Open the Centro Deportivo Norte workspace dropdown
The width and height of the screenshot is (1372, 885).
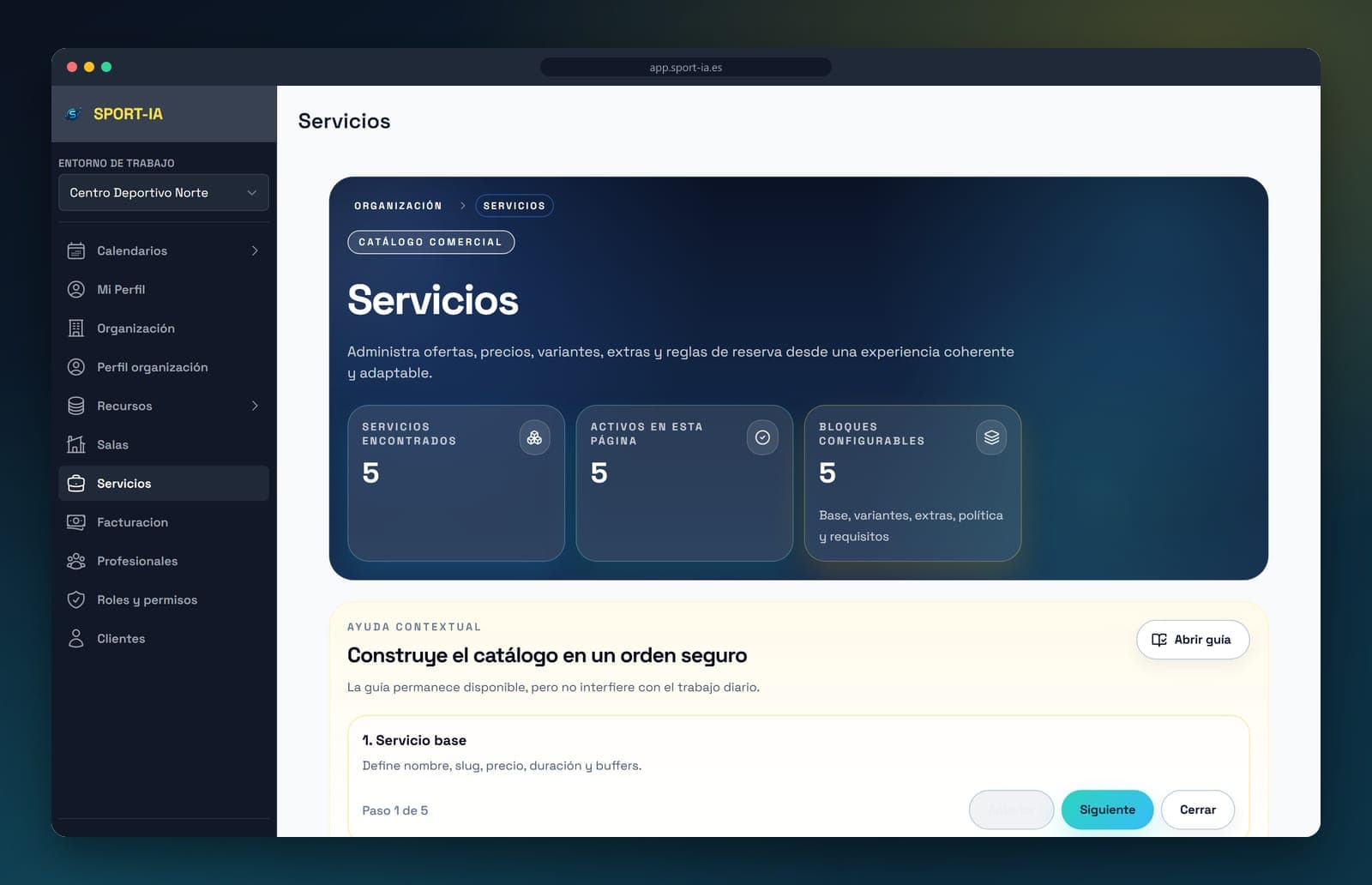coord(163,193)
